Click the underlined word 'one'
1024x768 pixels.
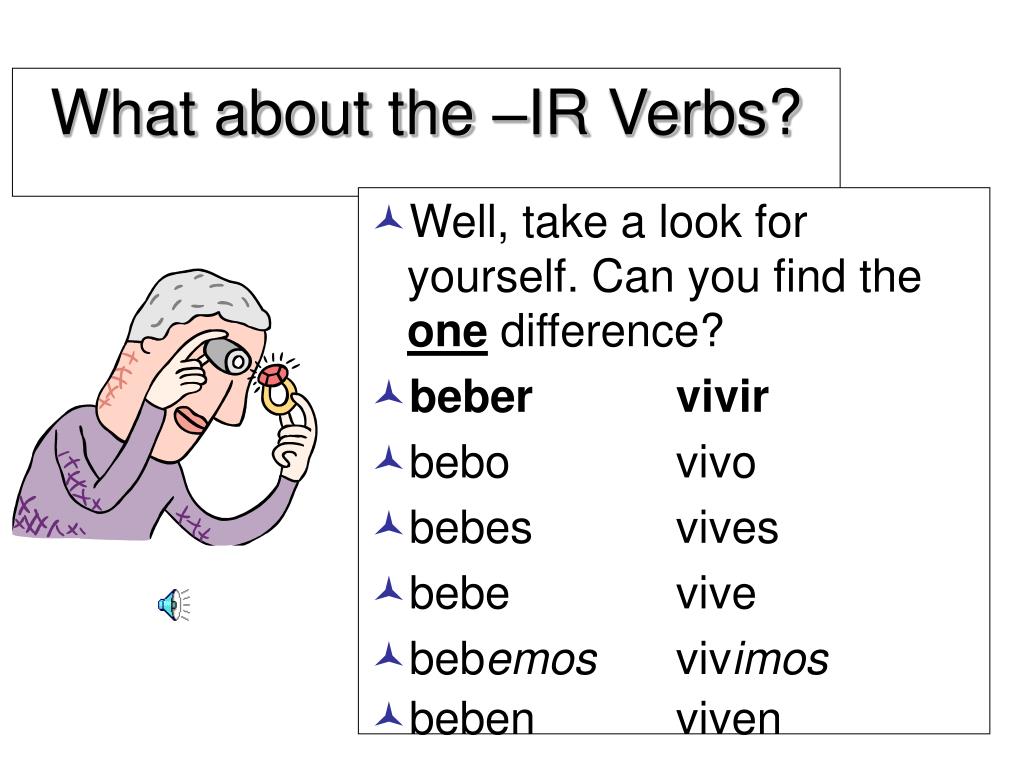[x=447, y=332]
